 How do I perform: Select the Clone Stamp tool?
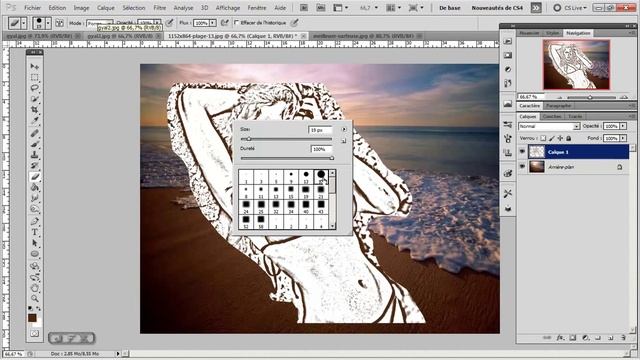click(x=35, y=155)
